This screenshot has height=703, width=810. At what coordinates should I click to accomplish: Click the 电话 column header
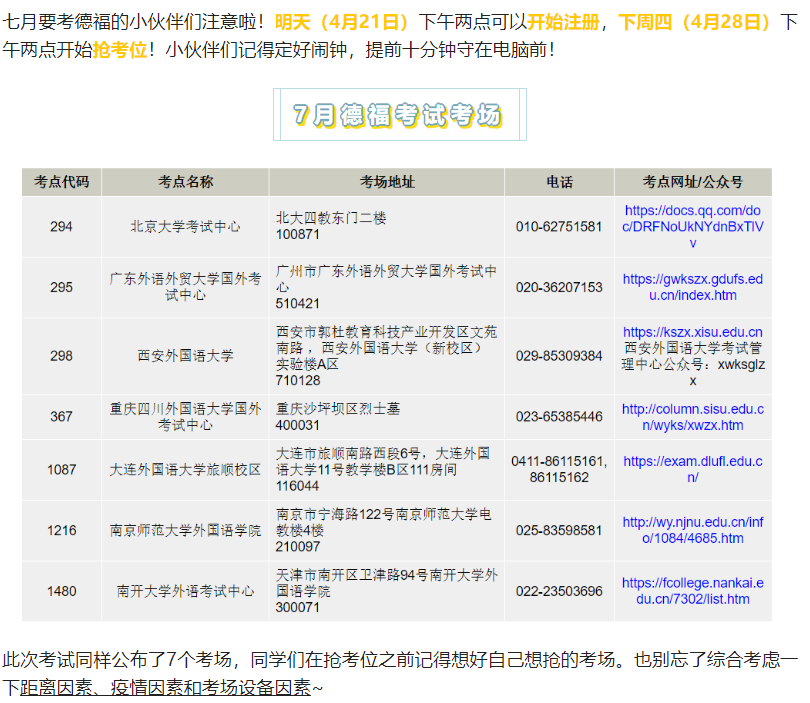pyautogui.click(x=559, y=182)
